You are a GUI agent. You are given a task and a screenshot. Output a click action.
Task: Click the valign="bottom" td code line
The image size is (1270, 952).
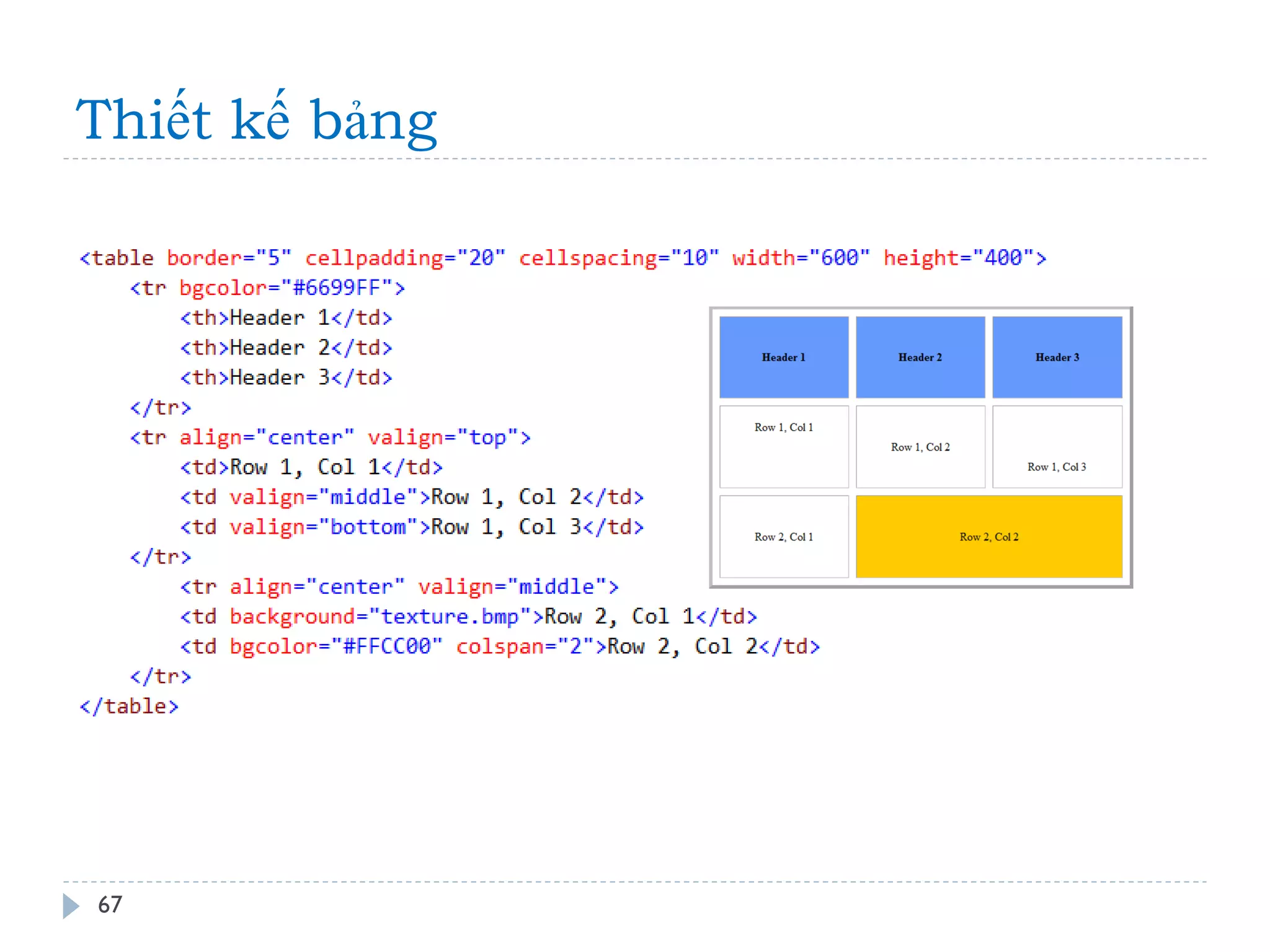[411, 527]
